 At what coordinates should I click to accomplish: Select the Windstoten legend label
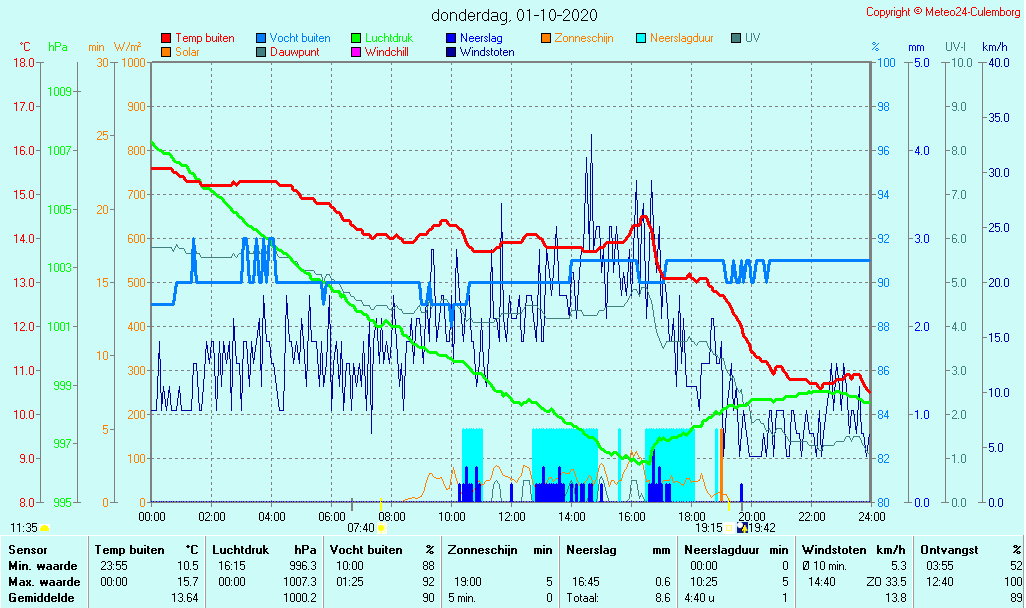coord(487,52)
